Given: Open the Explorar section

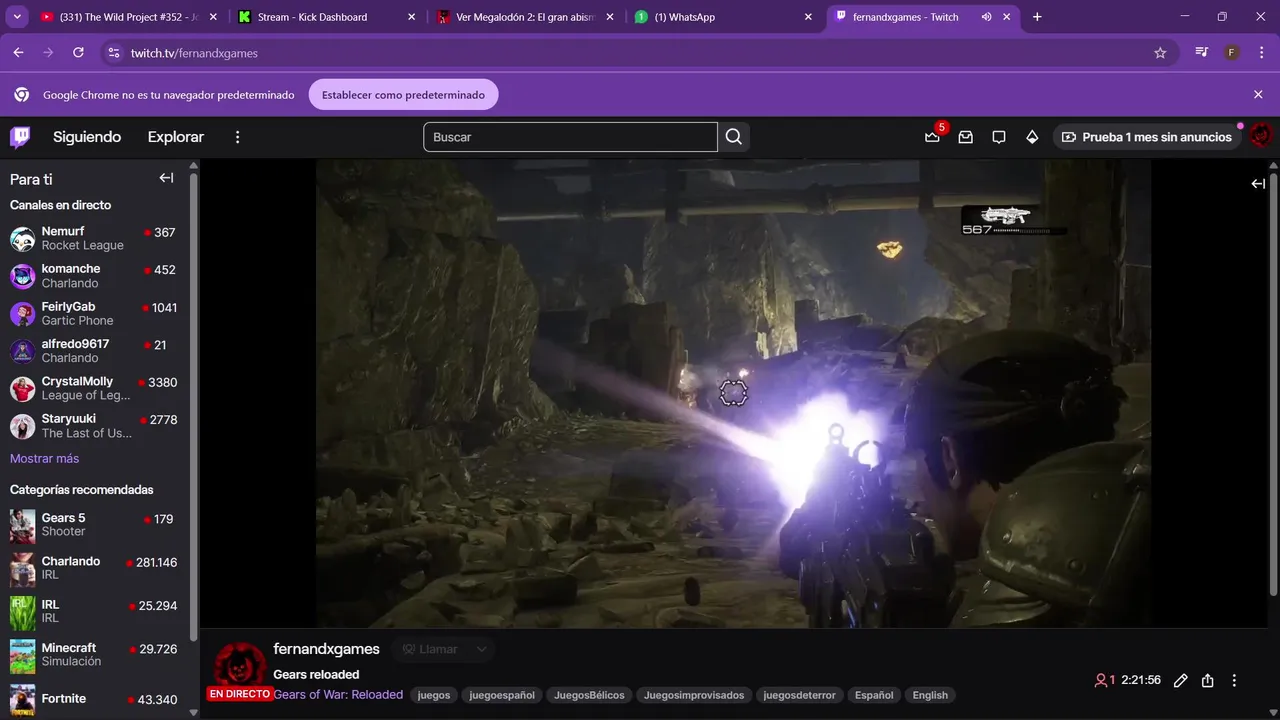Looking at the screenshot, I should (x=176, y=137).
